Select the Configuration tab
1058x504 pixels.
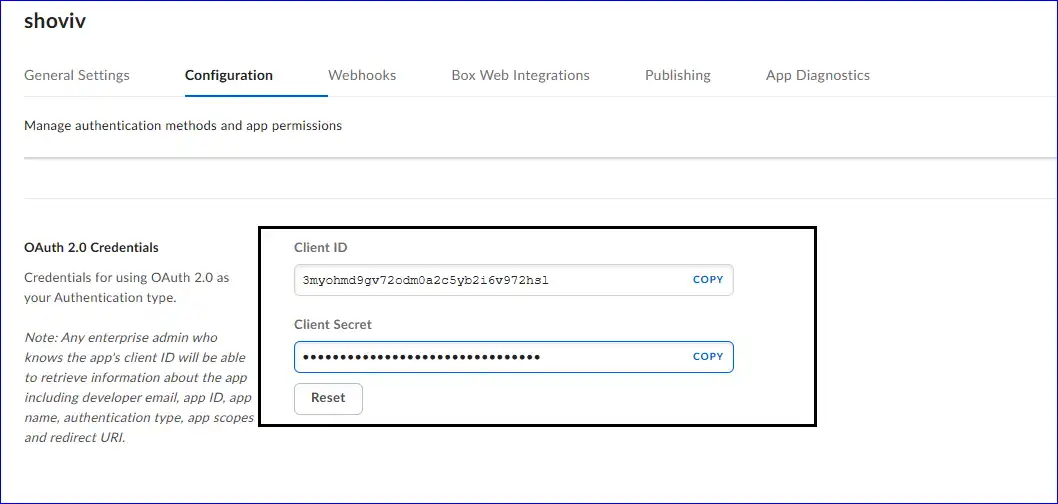pyautogui.click(x=229, y=75)
